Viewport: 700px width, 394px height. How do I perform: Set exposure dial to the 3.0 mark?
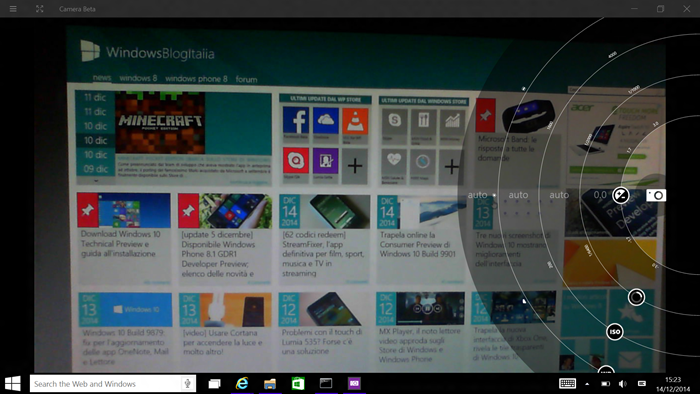click(655, 124)
